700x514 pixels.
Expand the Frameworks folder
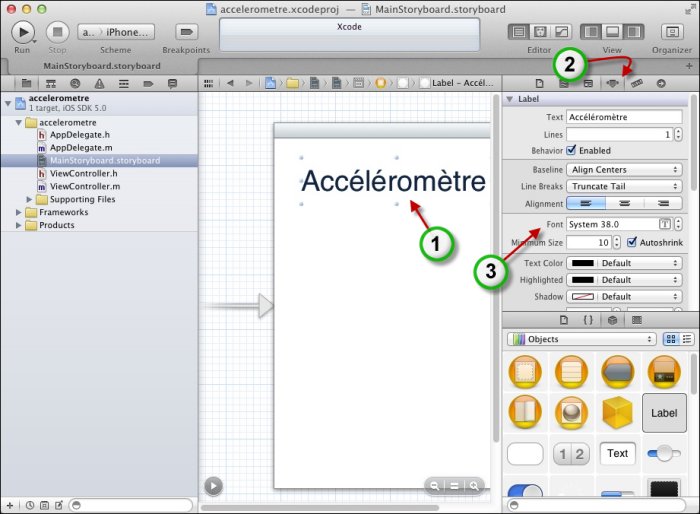[x=18, y=212]
